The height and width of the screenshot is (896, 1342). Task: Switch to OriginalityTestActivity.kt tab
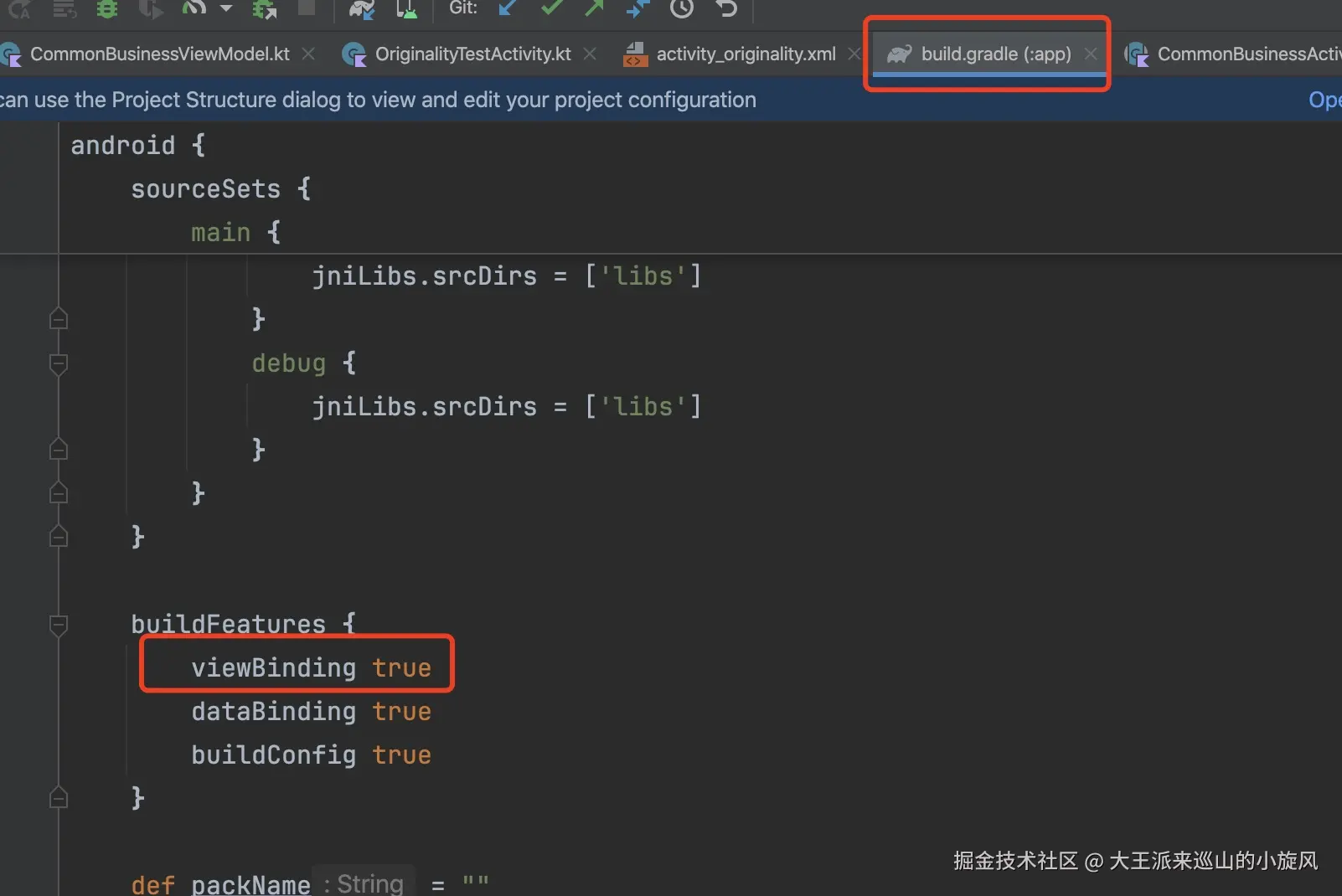click(x=472, y=54)
